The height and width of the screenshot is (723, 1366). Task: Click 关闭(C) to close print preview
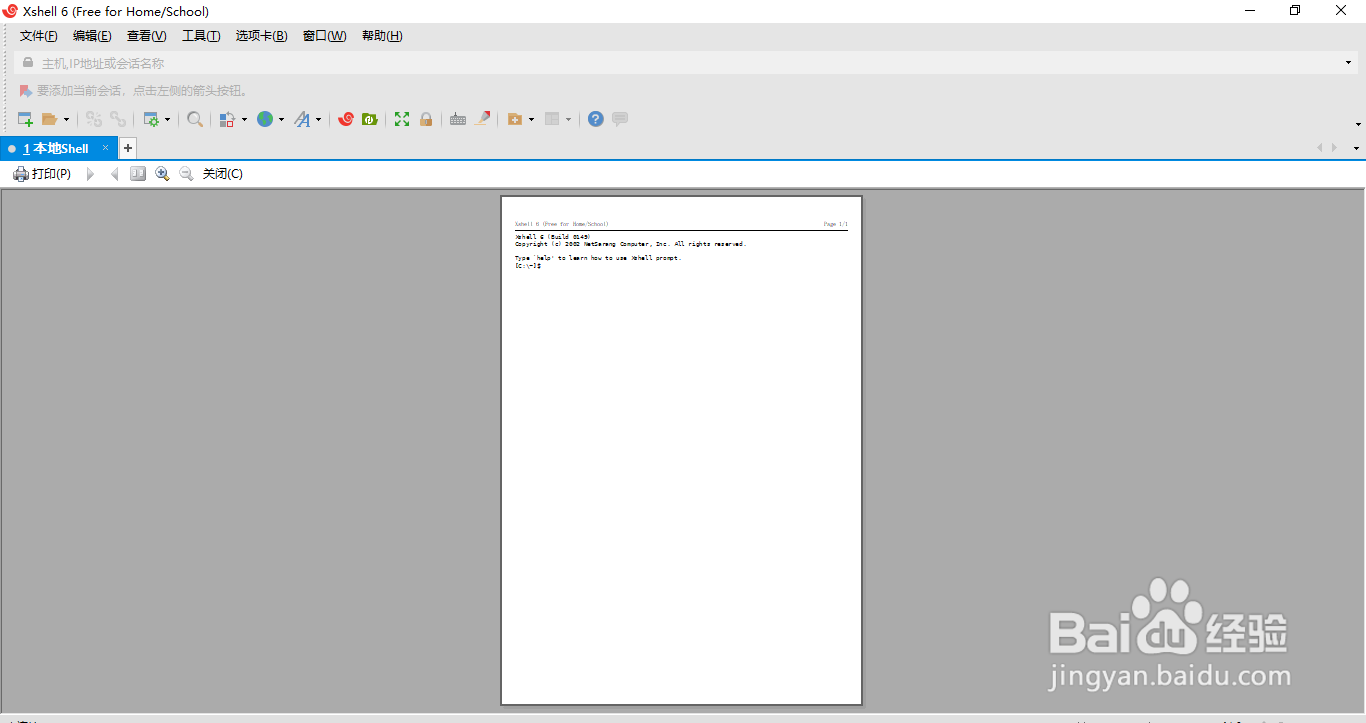tap(223, 174)
